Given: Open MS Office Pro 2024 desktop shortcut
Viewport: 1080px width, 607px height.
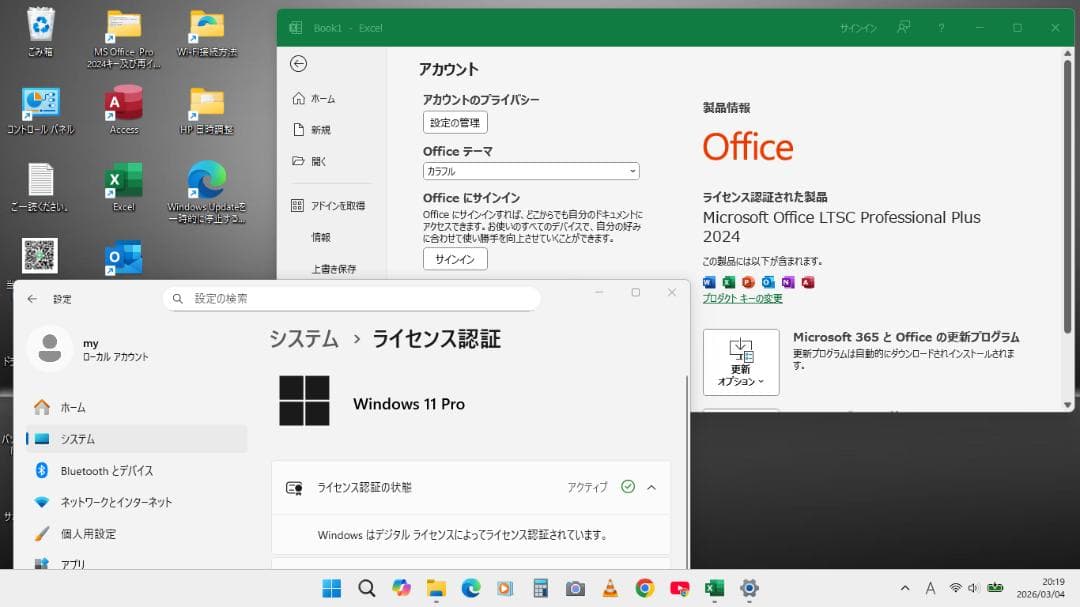Looking at the screenshot, I should 124,39.
